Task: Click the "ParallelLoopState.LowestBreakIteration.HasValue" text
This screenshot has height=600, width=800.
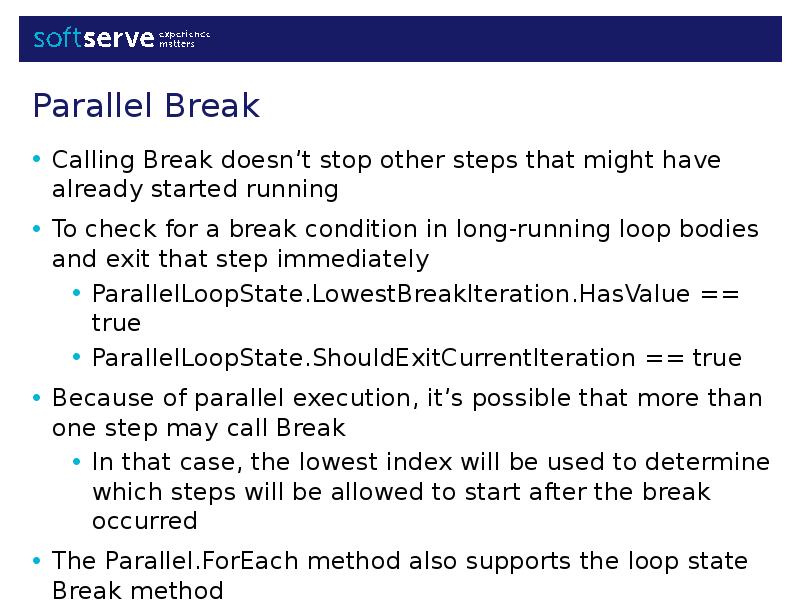Action: click(391, 294)
